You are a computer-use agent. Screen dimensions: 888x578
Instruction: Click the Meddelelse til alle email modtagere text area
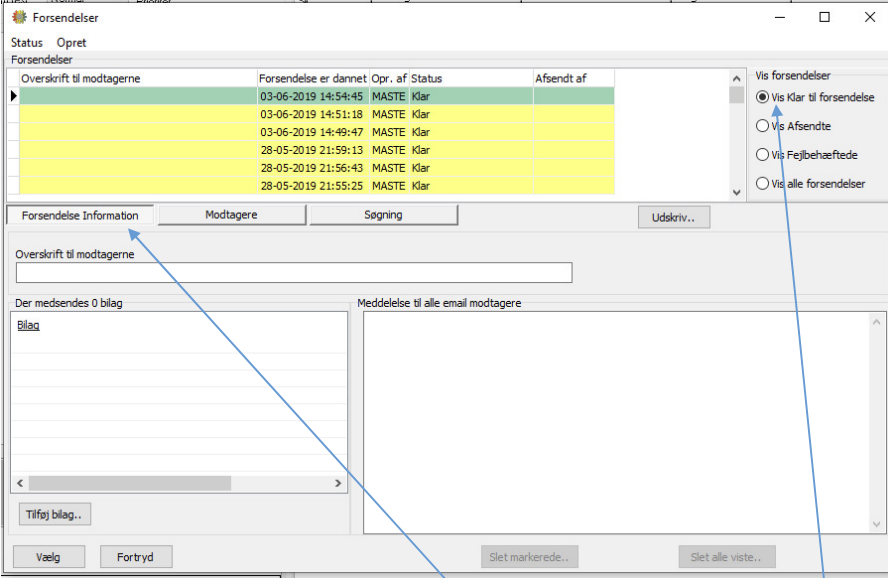tap(617, 422)
